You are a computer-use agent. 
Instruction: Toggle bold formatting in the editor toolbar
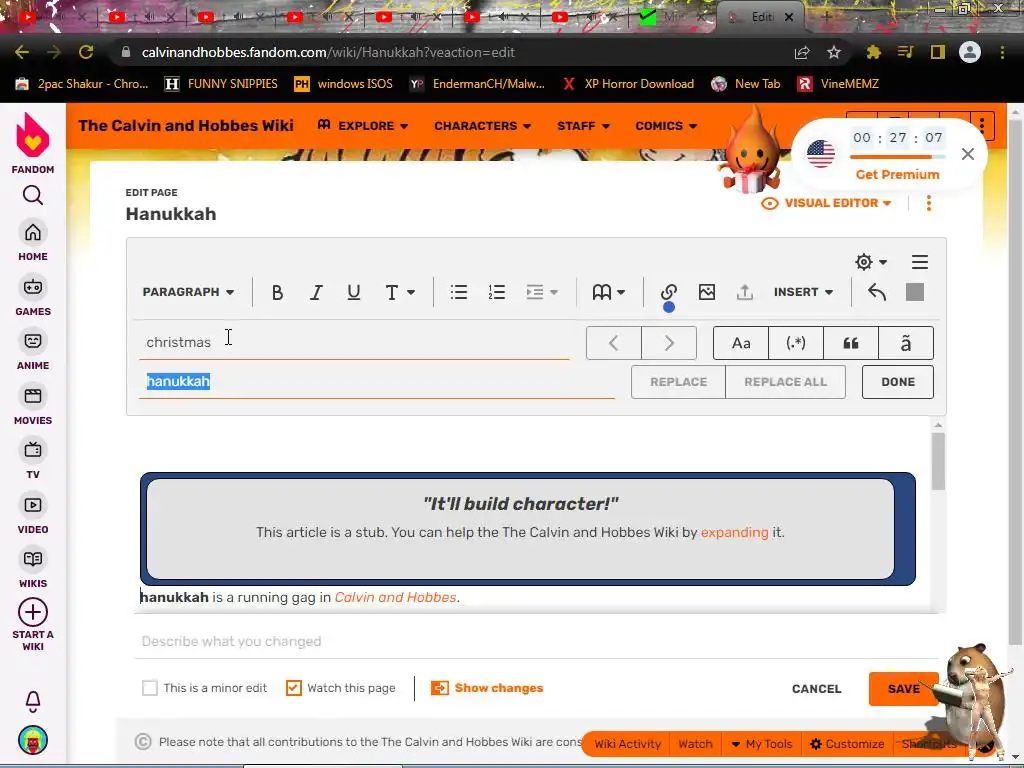pos(277,292)
